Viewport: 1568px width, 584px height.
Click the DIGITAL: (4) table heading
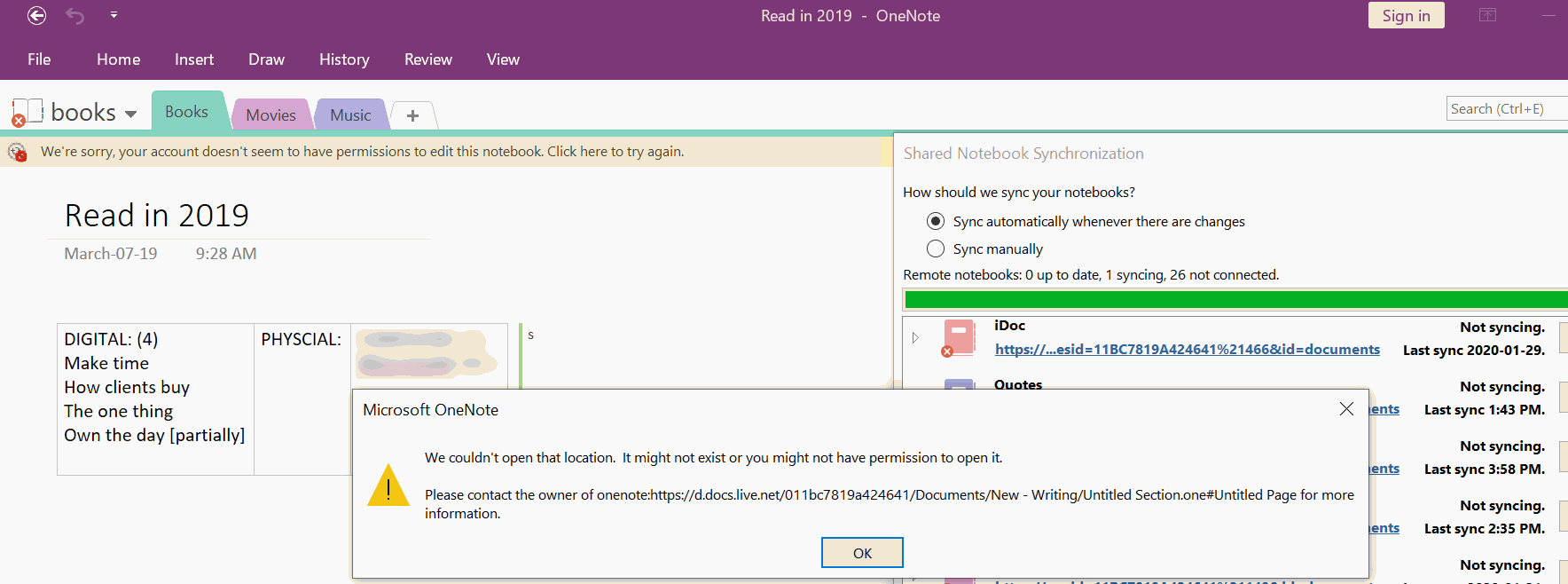point(111,339)
